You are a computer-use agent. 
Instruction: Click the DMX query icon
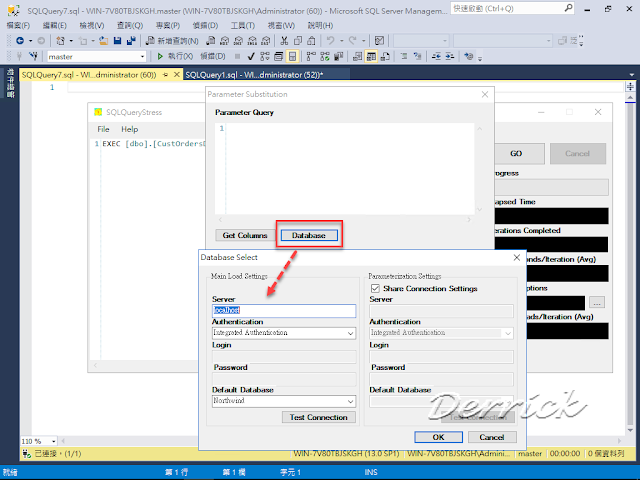238,40
